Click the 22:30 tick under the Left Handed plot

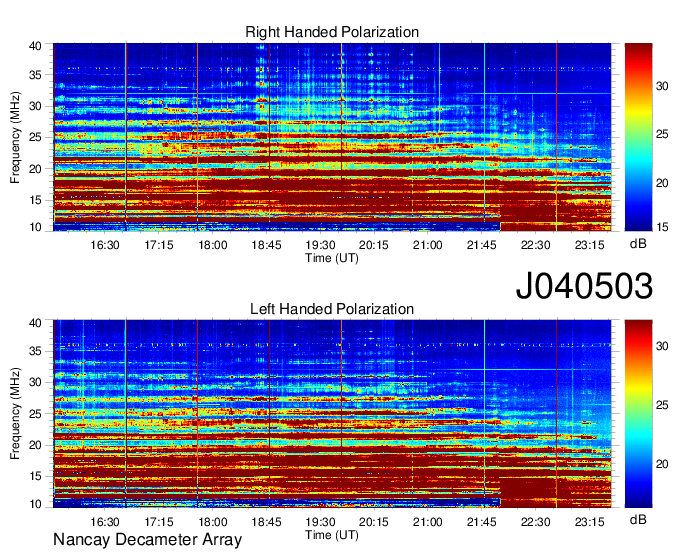click(x=535, y=522)
